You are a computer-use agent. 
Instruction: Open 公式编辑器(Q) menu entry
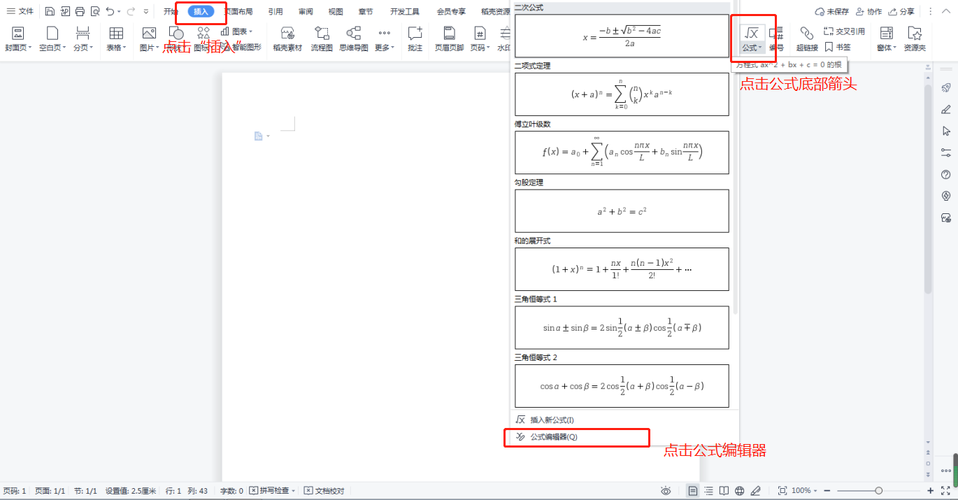(624, 437)
